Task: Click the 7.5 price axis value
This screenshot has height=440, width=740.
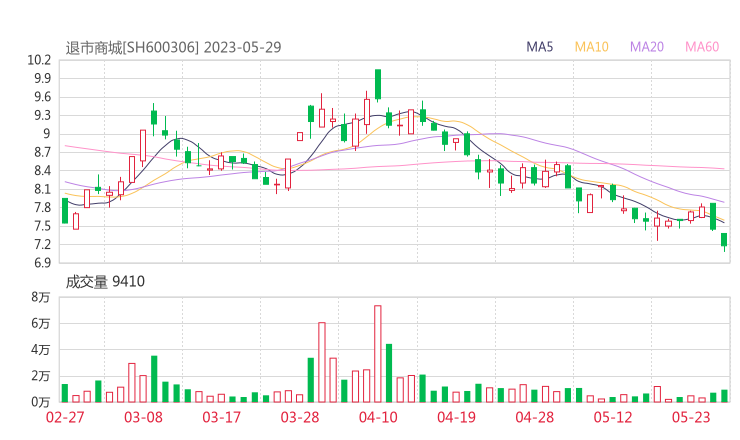Action: tap(42, 226)
